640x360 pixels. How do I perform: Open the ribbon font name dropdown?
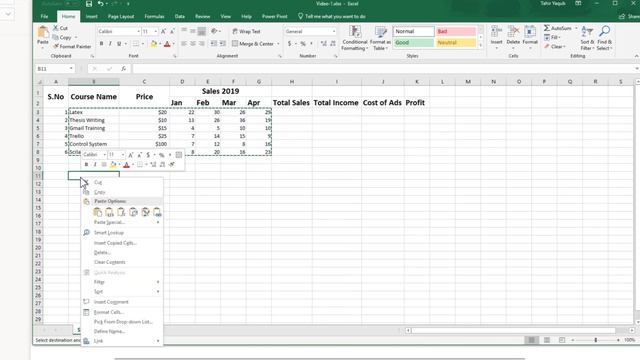138,31
